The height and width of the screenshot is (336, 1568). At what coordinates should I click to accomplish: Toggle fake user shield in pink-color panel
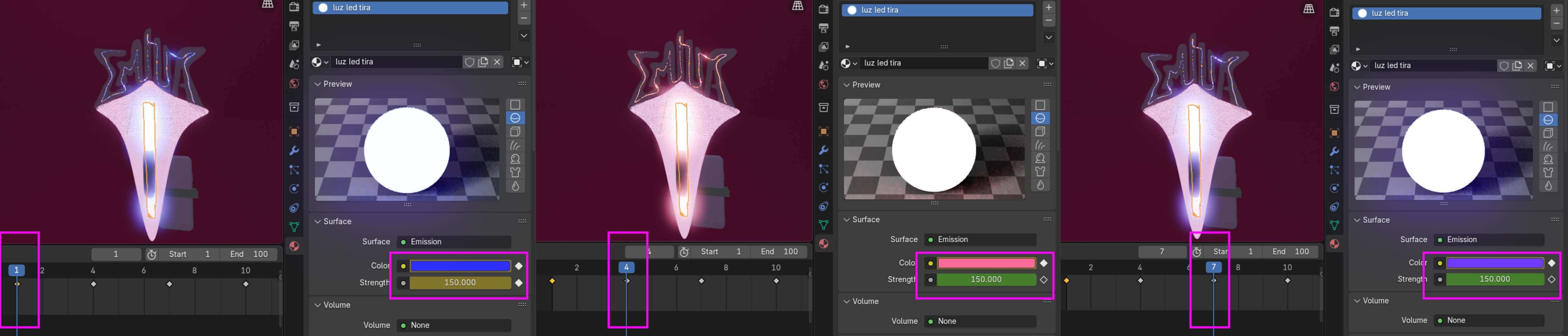[x=995, y=63]
